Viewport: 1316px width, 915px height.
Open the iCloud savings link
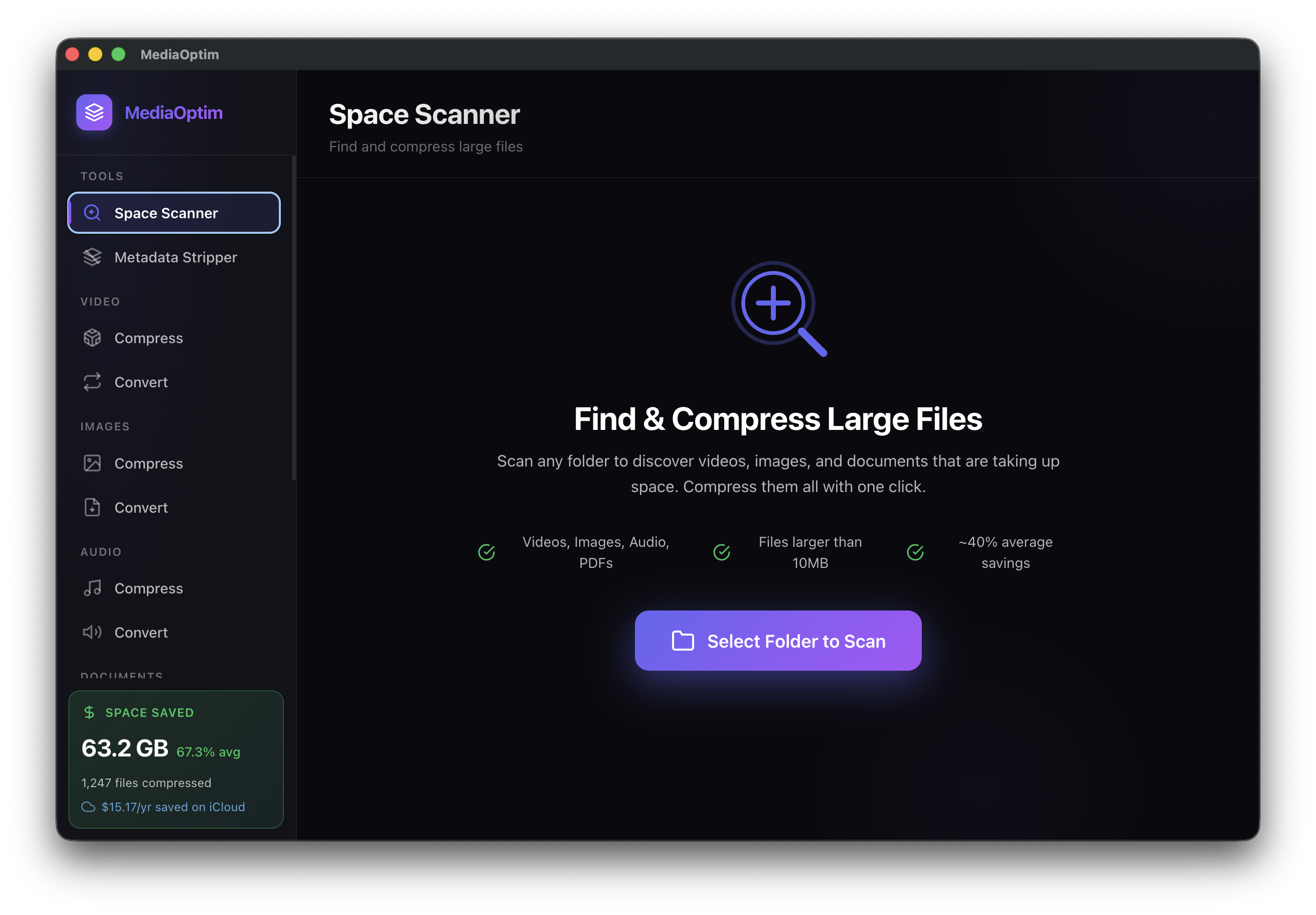point(173,807)
